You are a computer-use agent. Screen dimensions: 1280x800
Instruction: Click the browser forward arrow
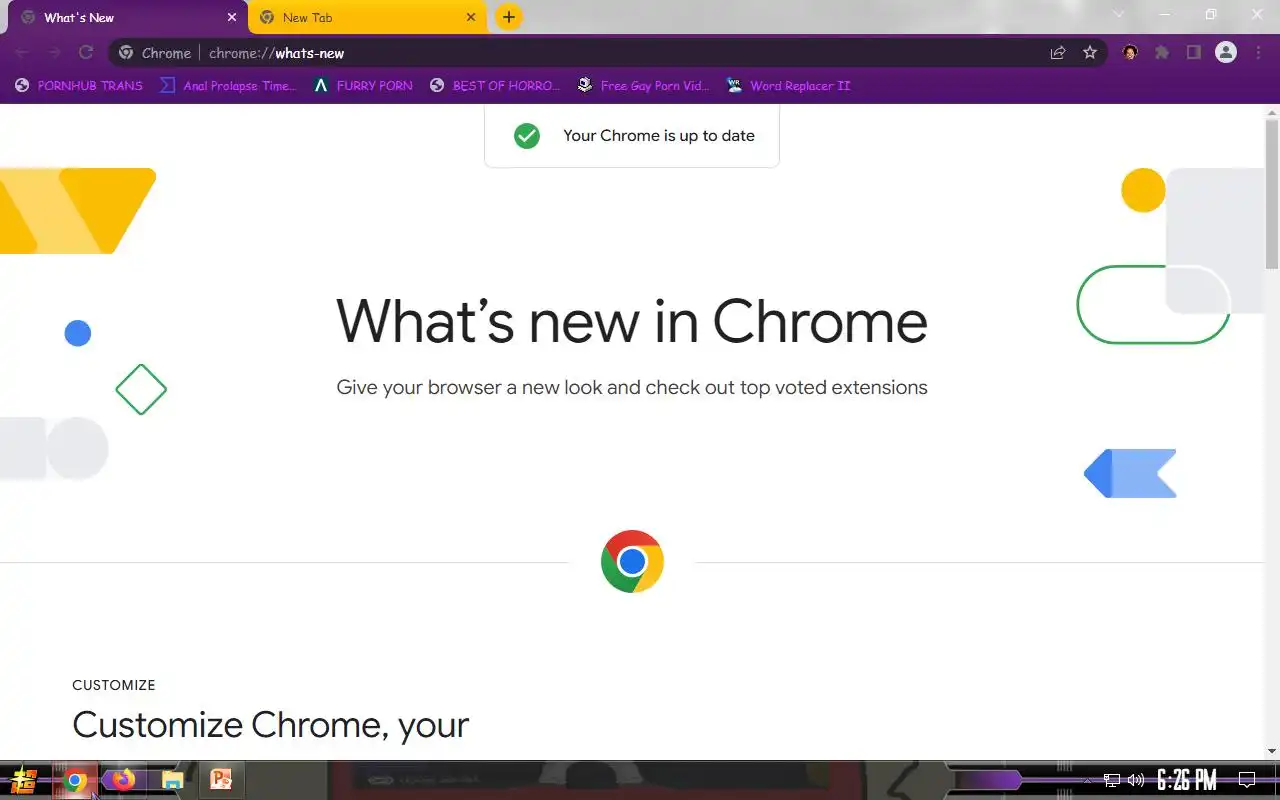[54, 53]
